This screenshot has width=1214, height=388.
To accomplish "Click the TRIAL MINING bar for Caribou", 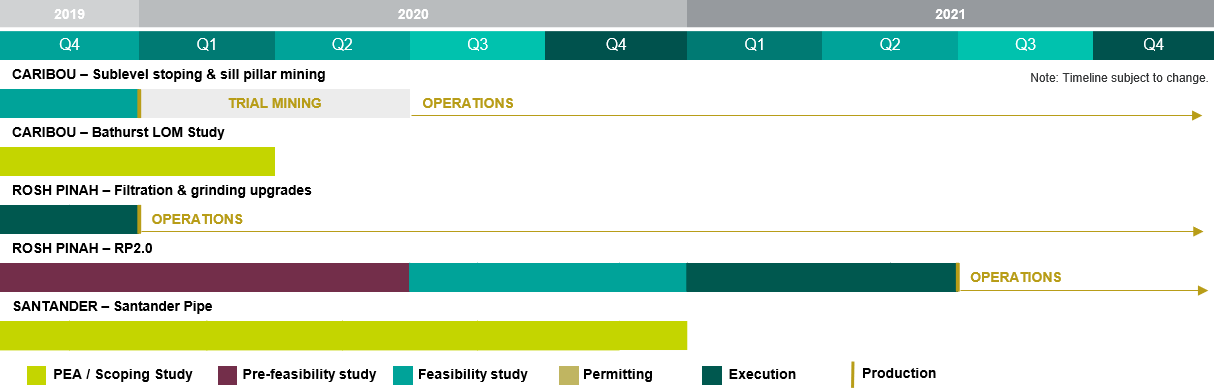I will 275,103.
